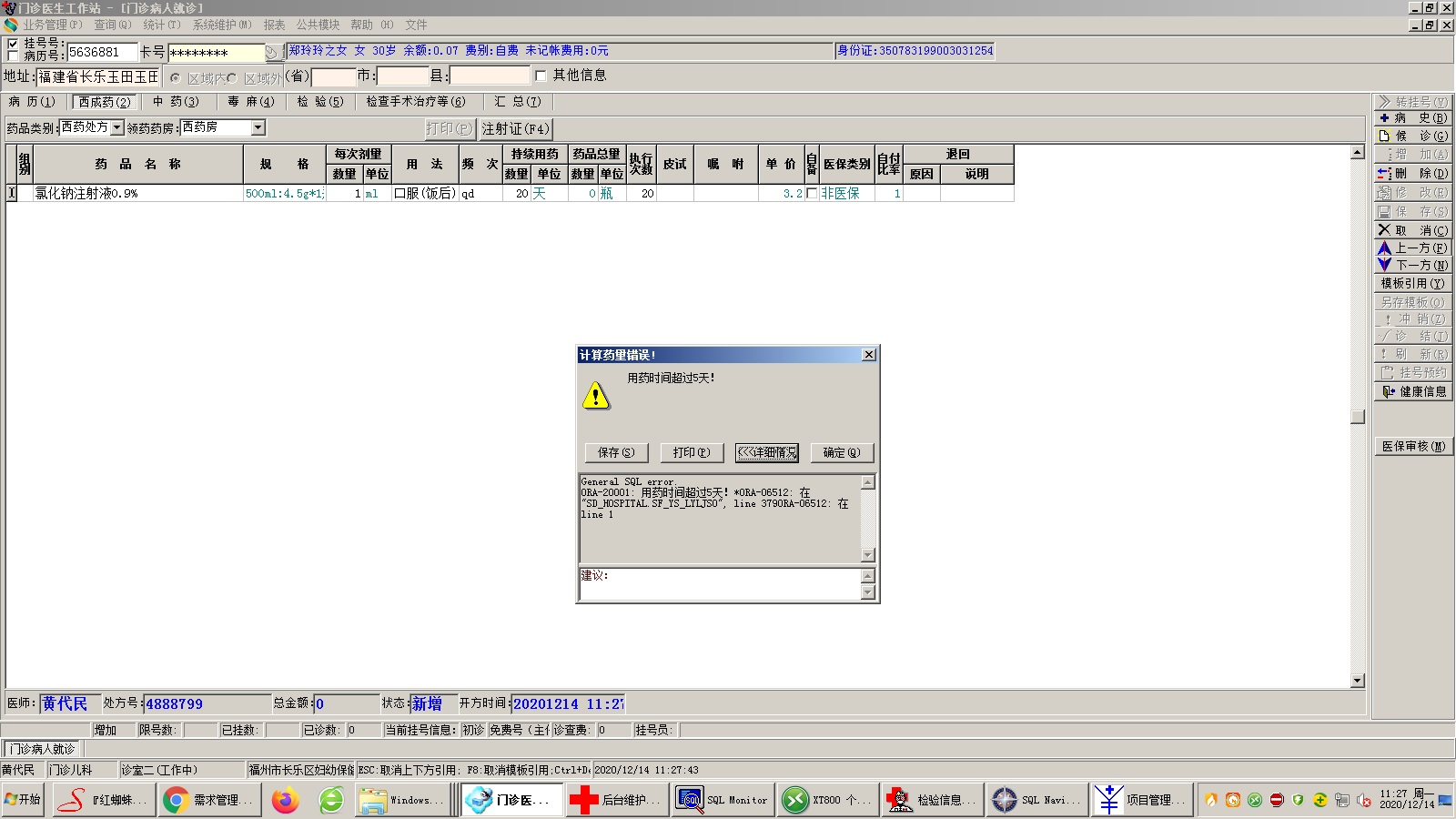
Task: Switch to 检查手术治疗等(6) tab
Action: coord(416,102)
